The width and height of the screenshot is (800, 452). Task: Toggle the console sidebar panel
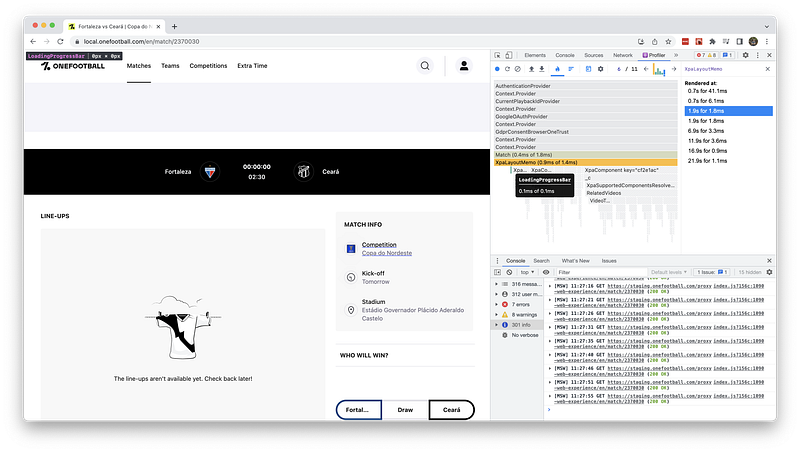[498, 271]
